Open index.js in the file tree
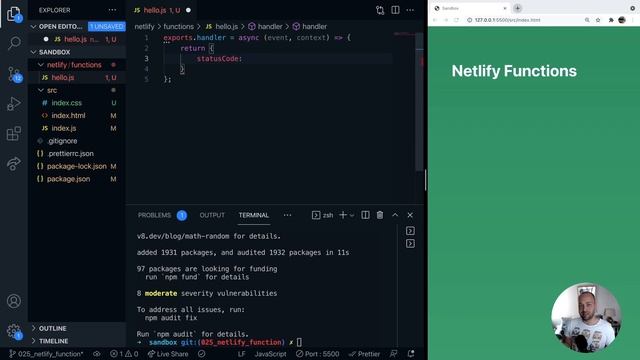Viewport: 640px width, 360px height. (x=77, y=128)
